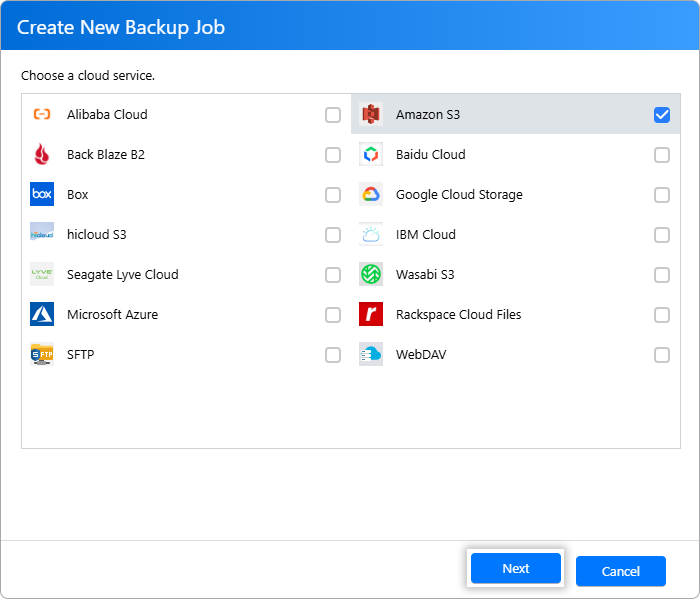Viewport: 700px width, 599px height.
Task: Tick the Microsoft Azure checkbox
Action: tap(333, 315)
